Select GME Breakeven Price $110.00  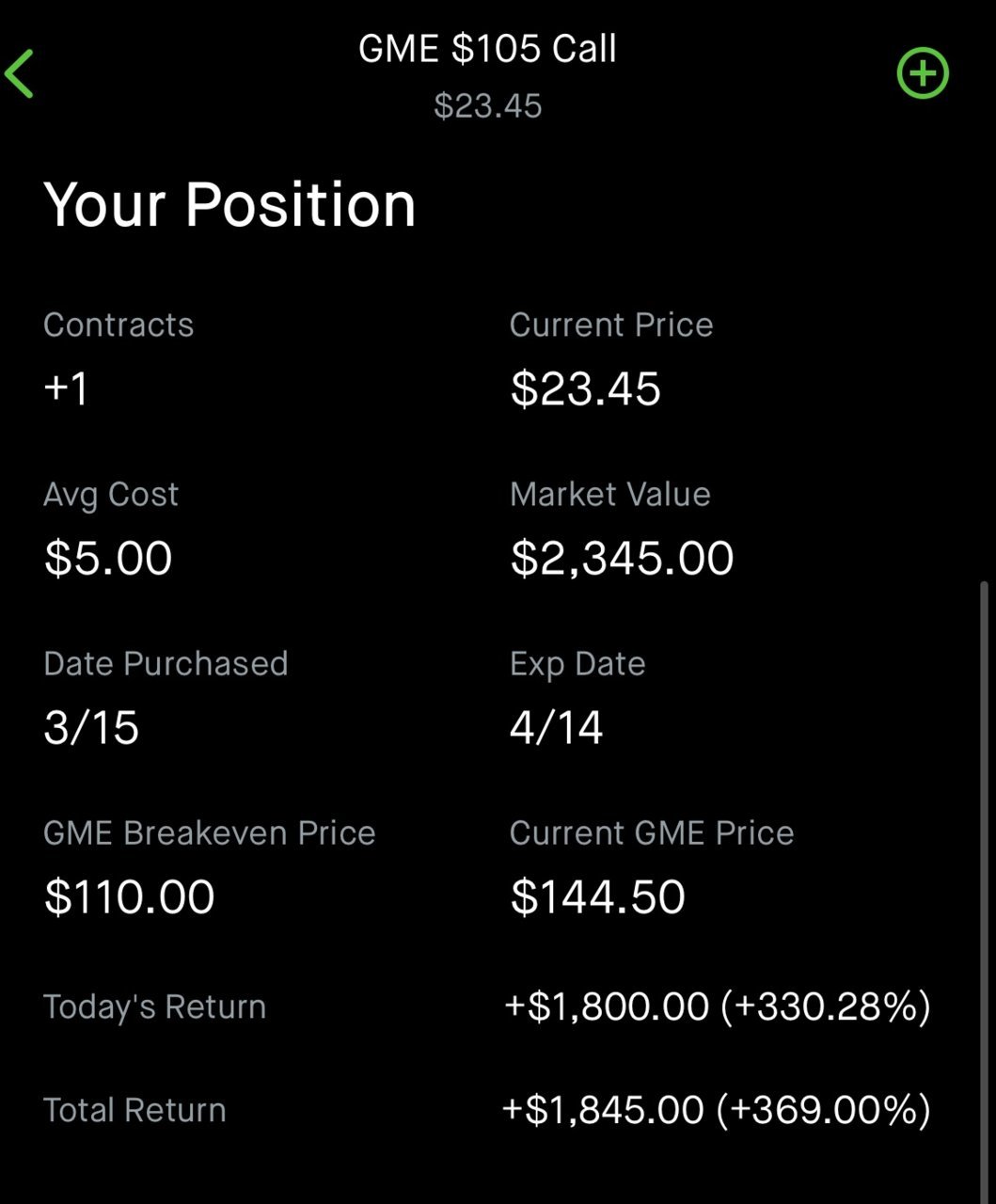[x=129, y=896]
